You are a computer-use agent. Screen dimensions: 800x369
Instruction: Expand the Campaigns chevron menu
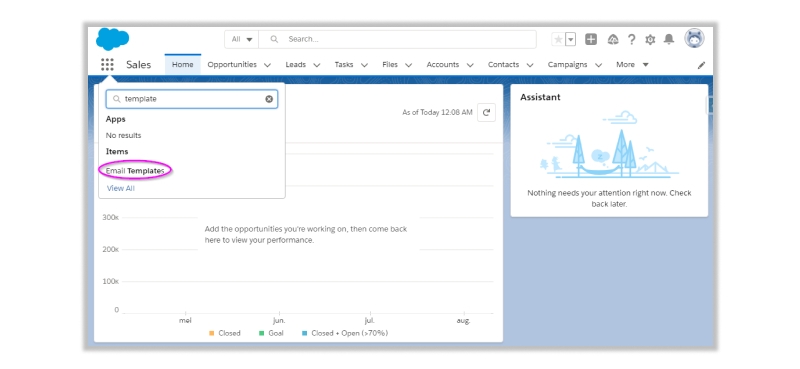click(598, 65)
